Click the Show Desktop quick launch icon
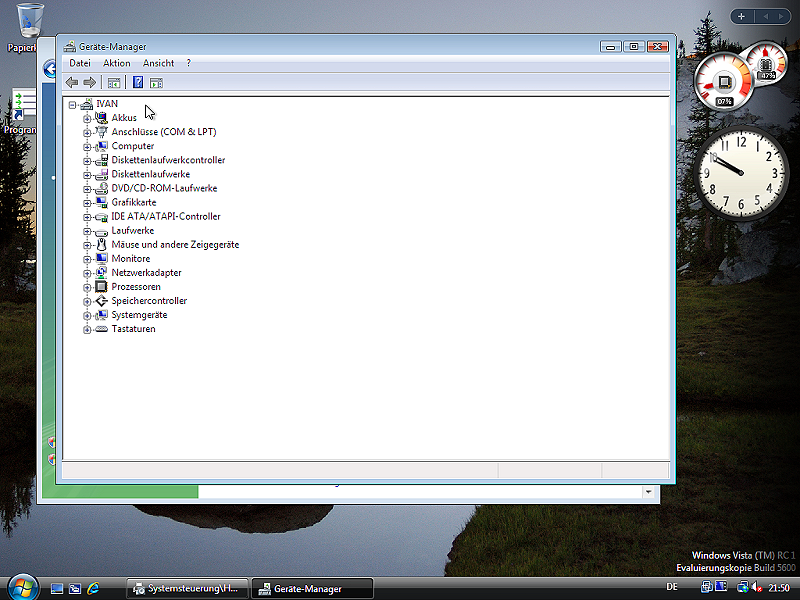The image size is (800, 600). pos(57,588)
